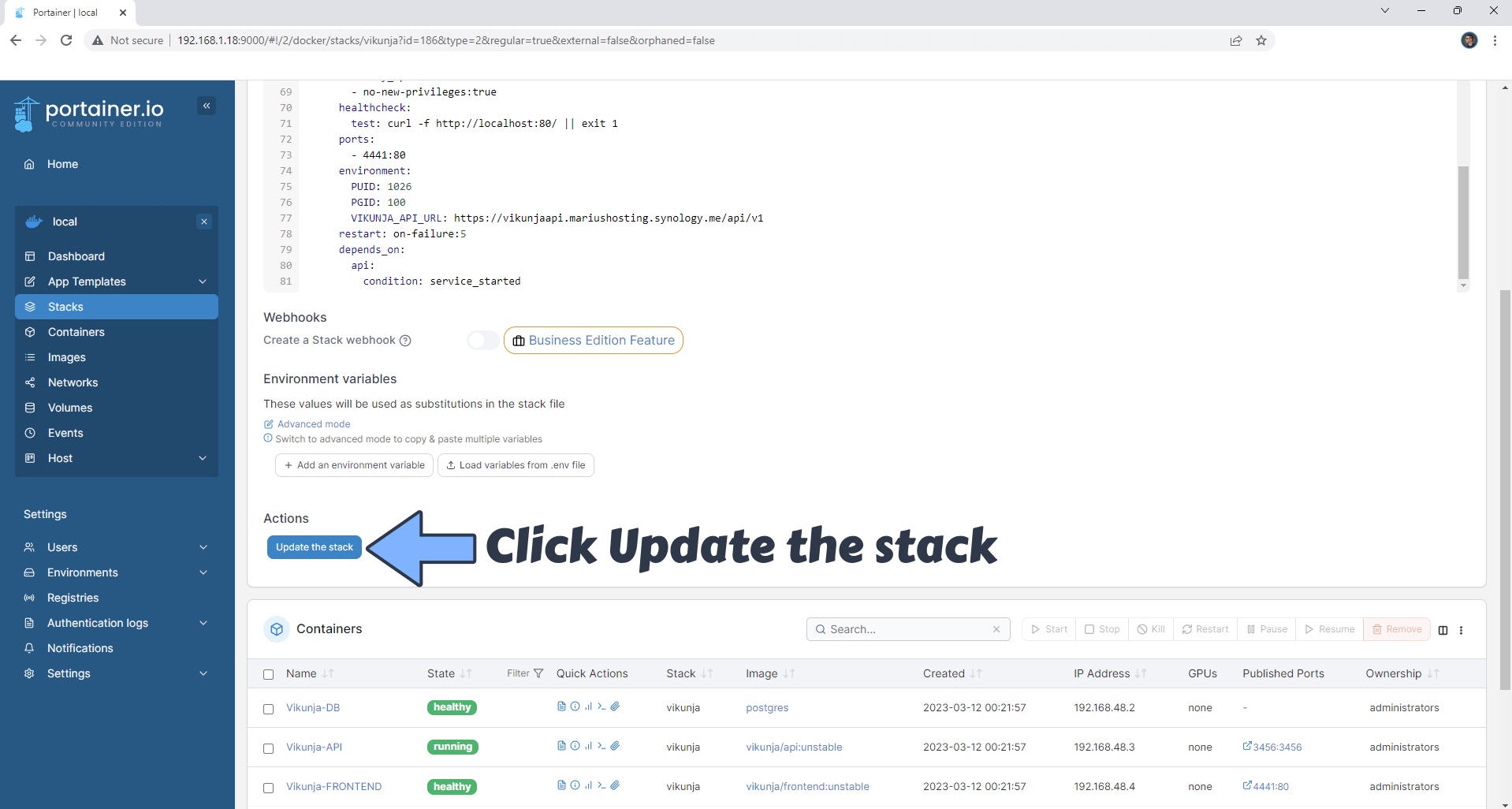1512x809 pixels.
Task: Open containers table settings three-dot menu
Action: pyautogui.click(x=1461, y=630)
